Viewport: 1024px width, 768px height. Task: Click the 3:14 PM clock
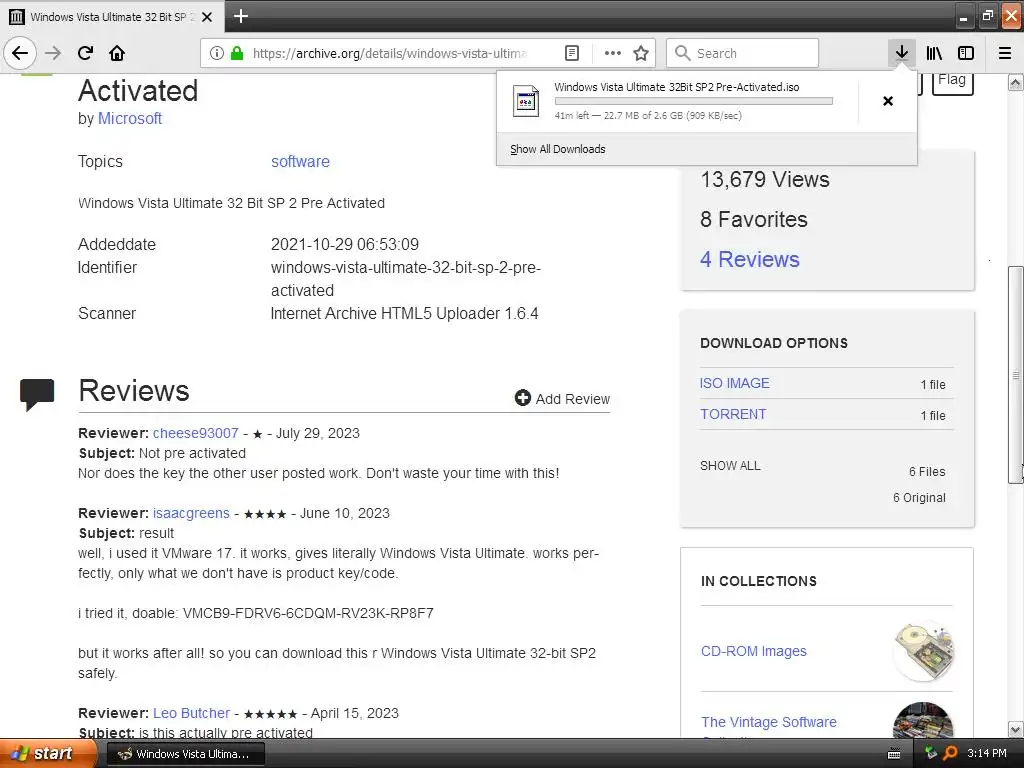pyautogui.click(x=987, y=753)
